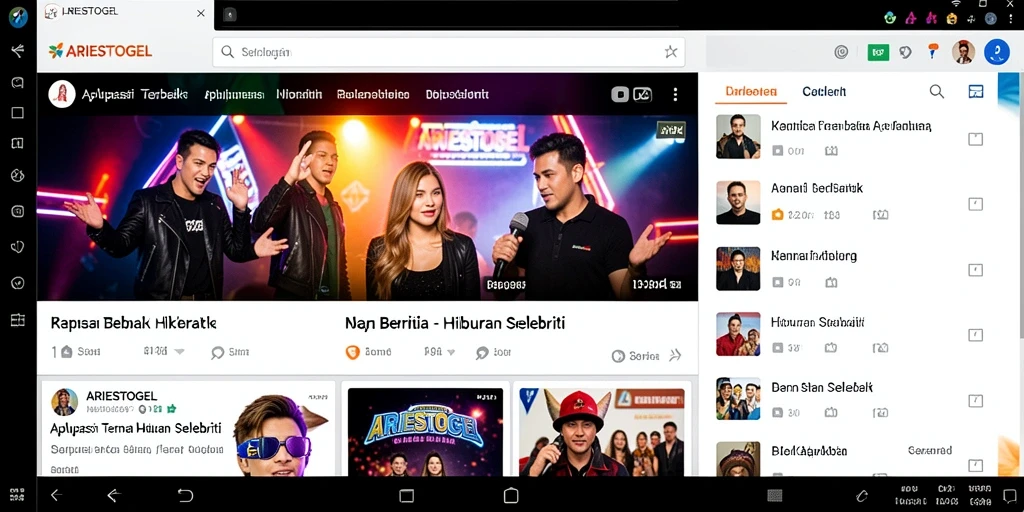
Task: Select the ARESTOGEL browser tab
Action: (125, 13)
